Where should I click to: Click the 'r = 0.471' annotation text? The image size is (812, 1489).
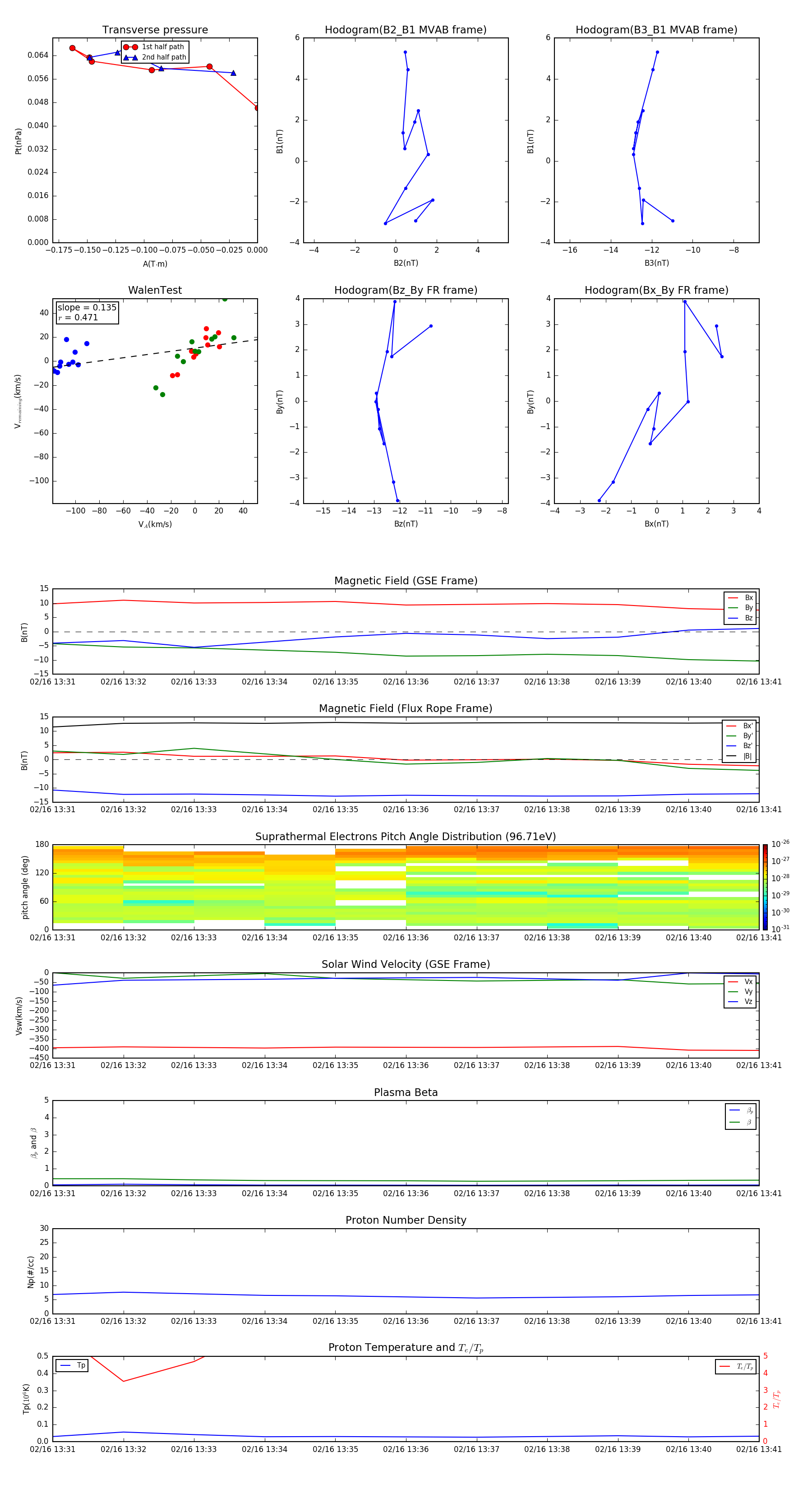click(x=78, y=317)
